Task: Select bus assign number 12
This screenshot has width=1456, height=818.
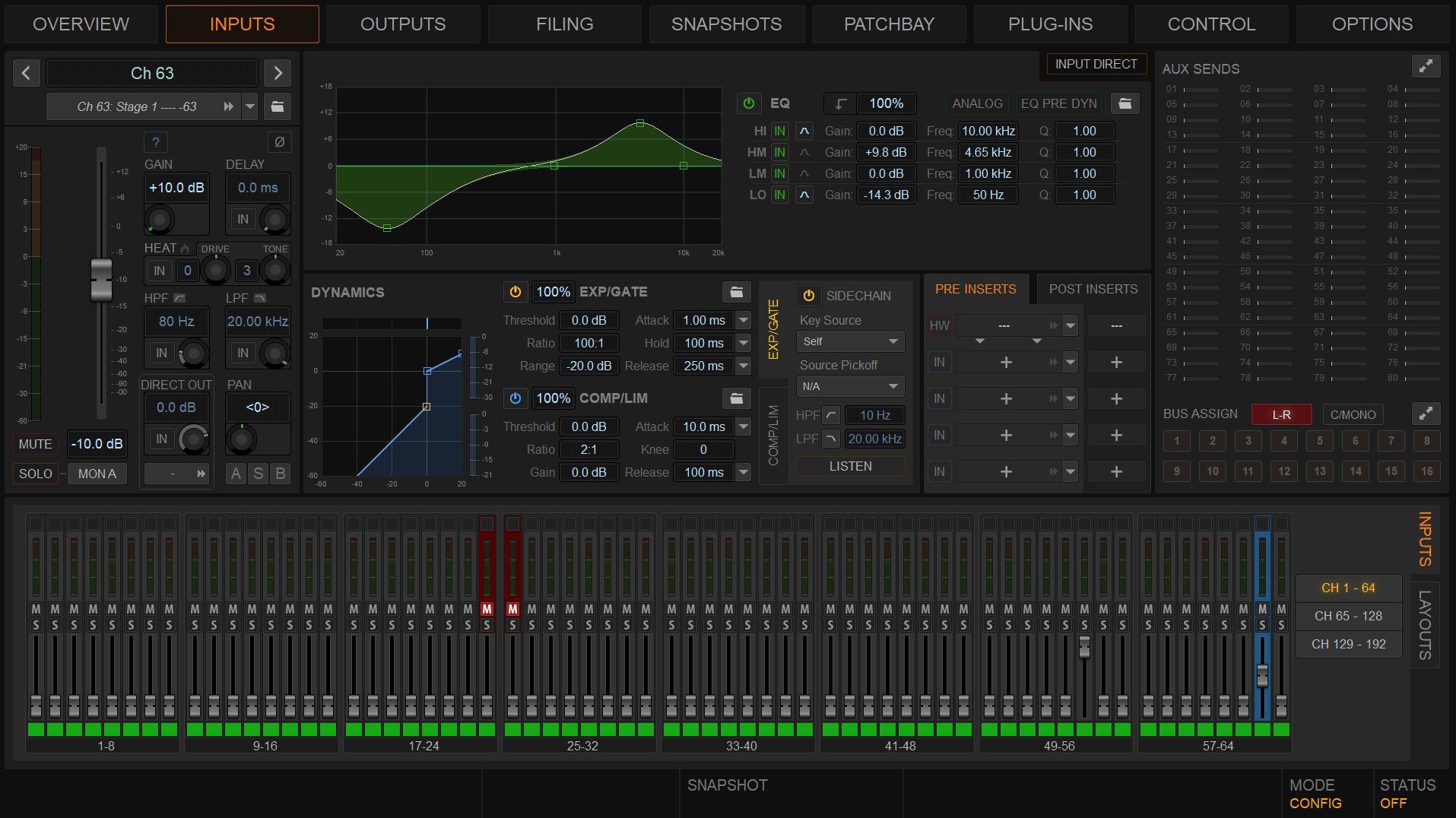Action: 1283,471
